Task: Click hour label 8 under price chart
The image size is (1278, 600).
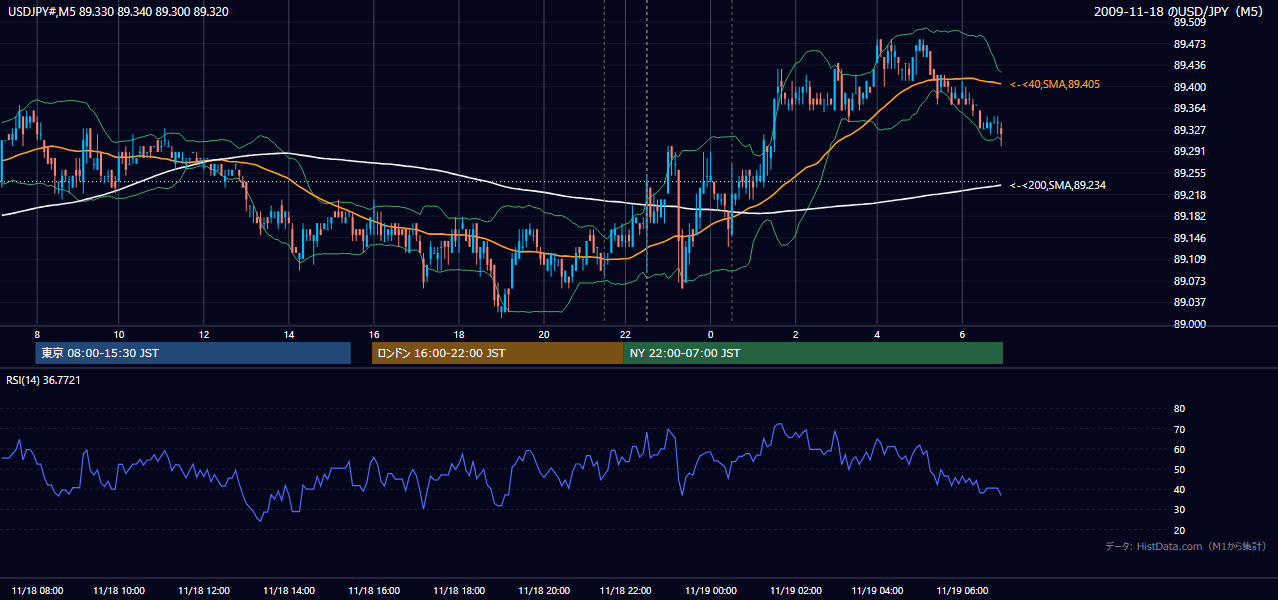Action: [36, 334]
